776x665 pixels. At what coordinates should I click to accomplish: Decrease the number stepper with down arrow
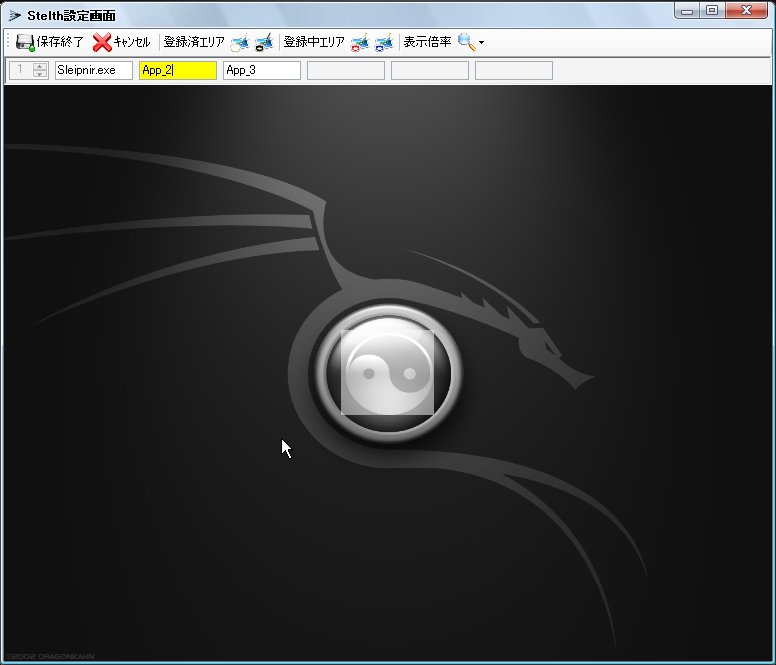tap(40, 74)
